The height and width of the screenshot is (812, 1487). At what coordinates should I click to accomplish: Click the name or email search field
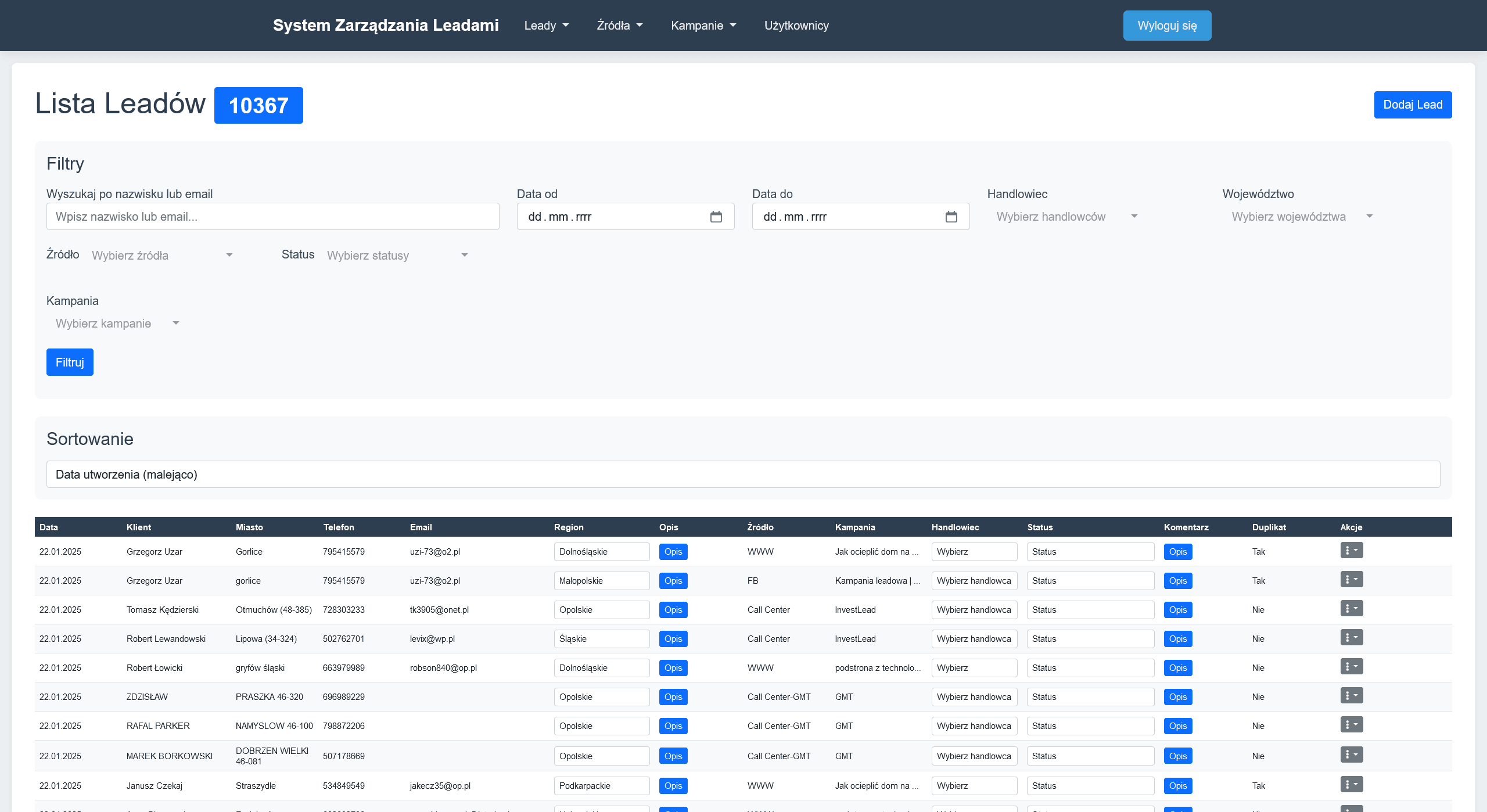pos(272,217)
